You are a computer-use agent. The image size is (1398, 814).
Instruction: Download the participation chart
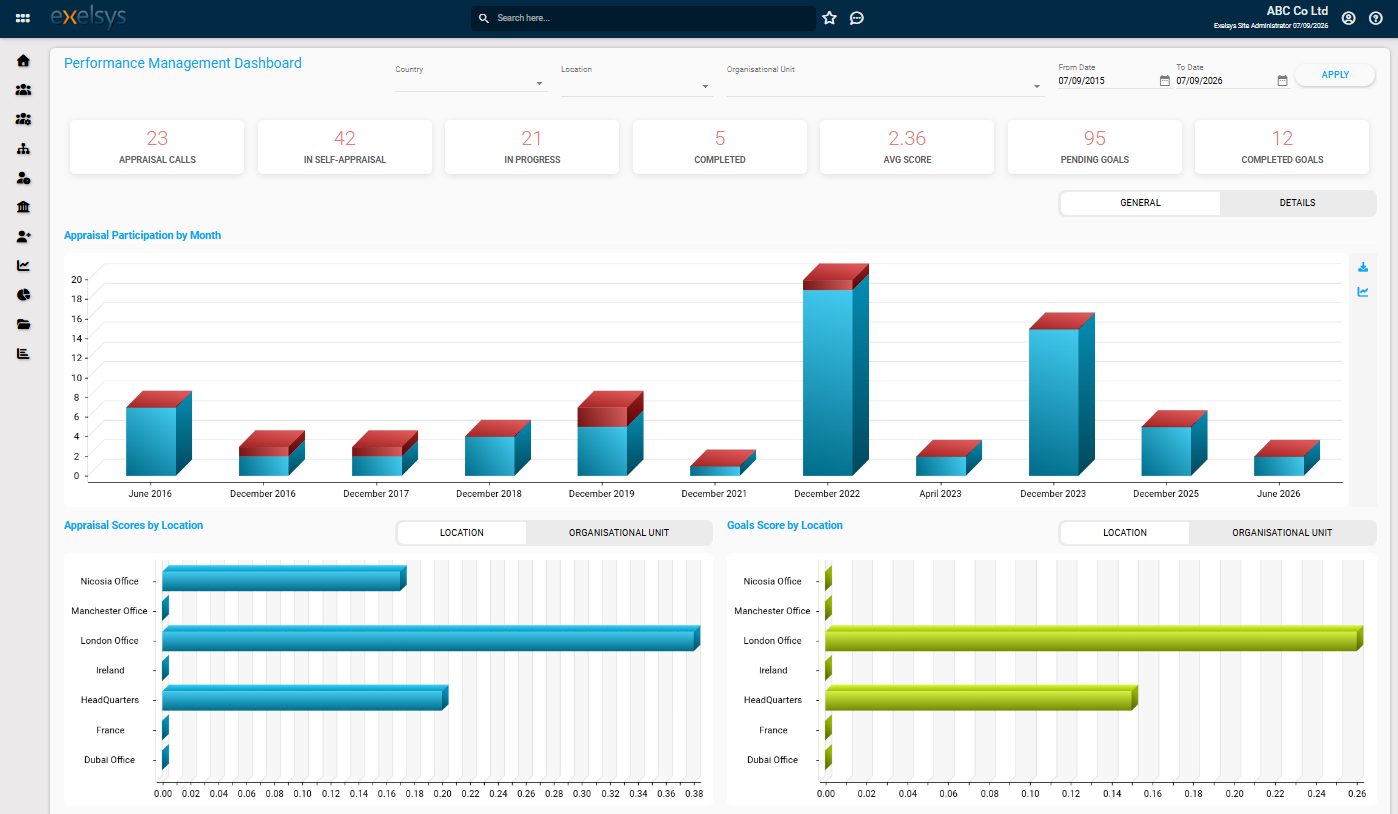[x=1363, y=267]
